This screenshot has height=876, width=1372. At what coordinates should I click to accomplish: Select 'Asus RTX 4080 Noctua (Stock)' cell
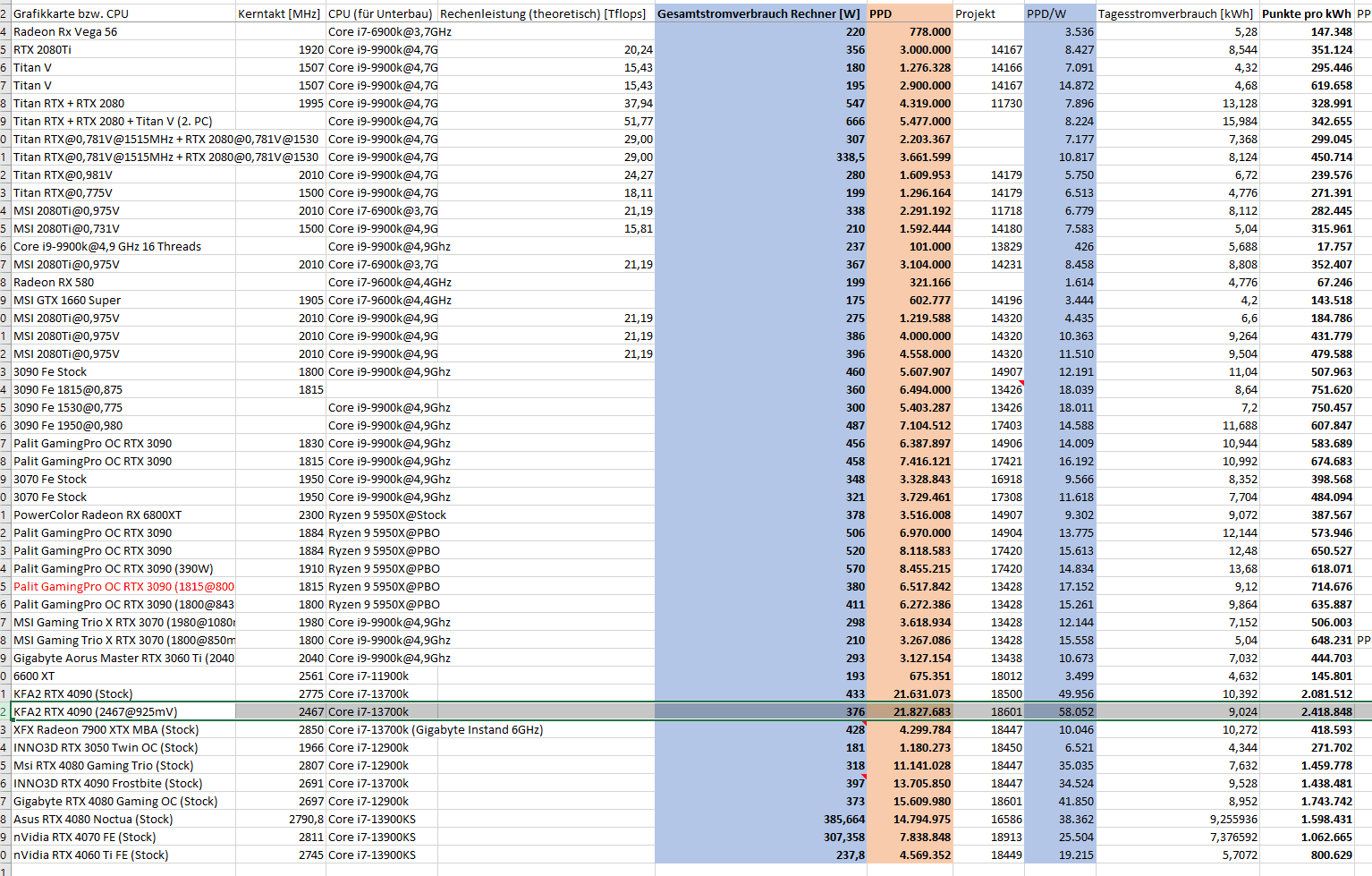123,819
